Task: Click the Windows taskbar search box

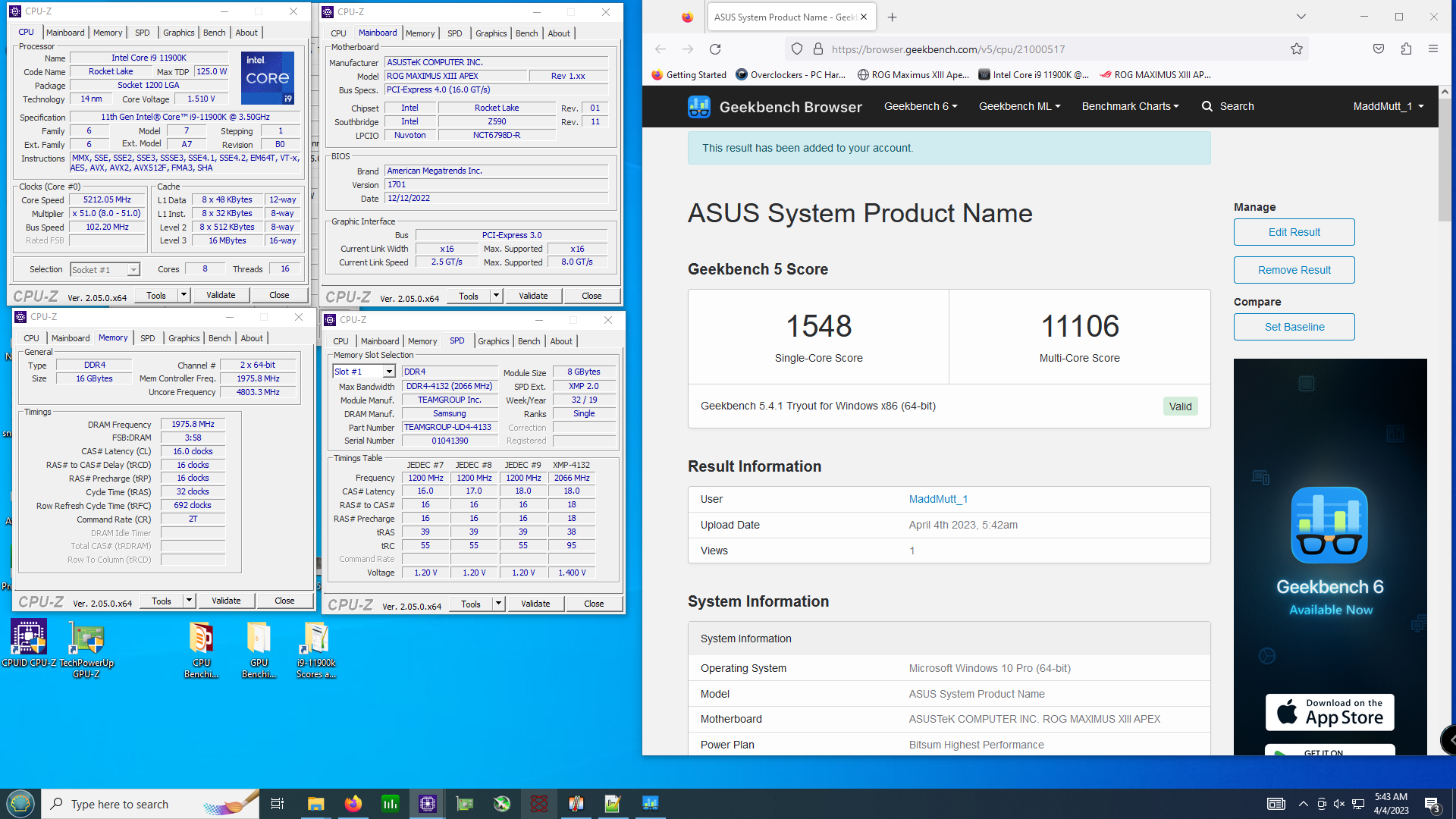Action: click(150, 804)
